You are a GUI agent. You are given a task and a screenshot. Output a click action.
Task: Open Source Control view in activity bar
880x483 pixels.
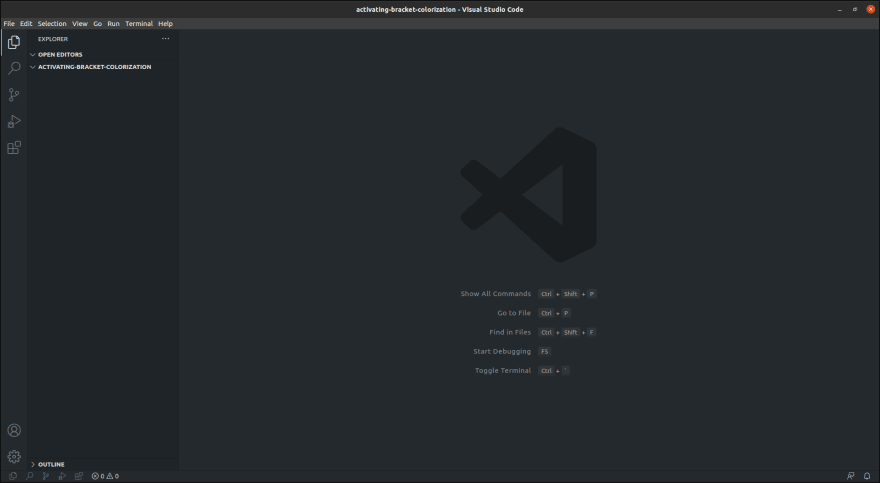point(14,95)
